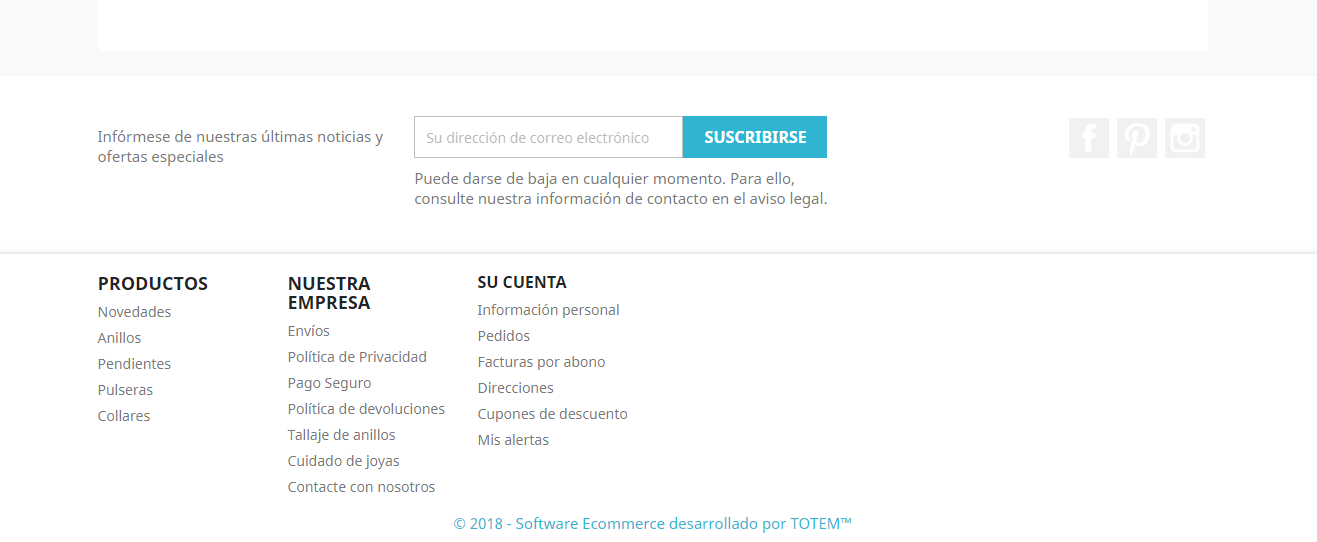Go to Anillos products
This screenshot has width=1317, height=542.
(119, 338)
